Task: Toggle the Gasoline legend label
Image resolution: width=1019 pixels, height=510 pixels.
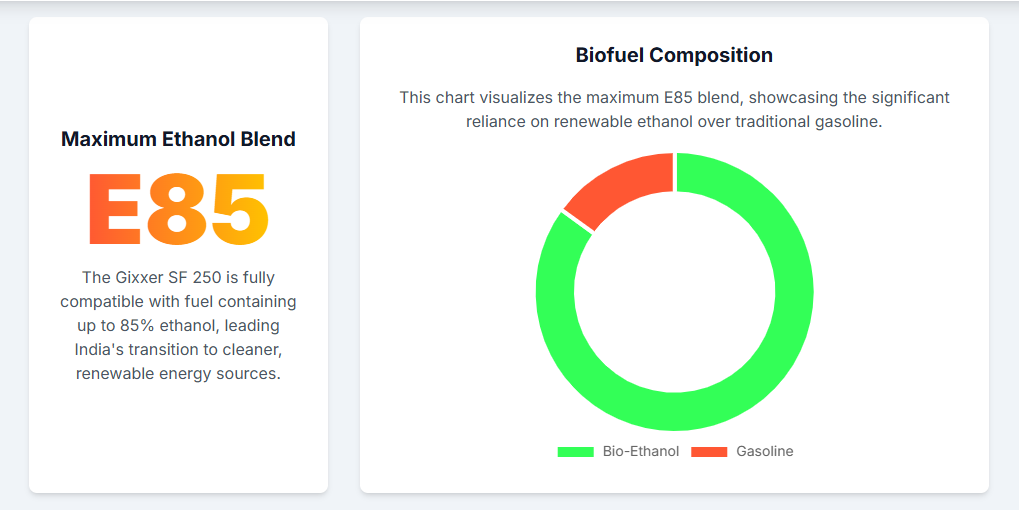Action: (x=764, y=452)
